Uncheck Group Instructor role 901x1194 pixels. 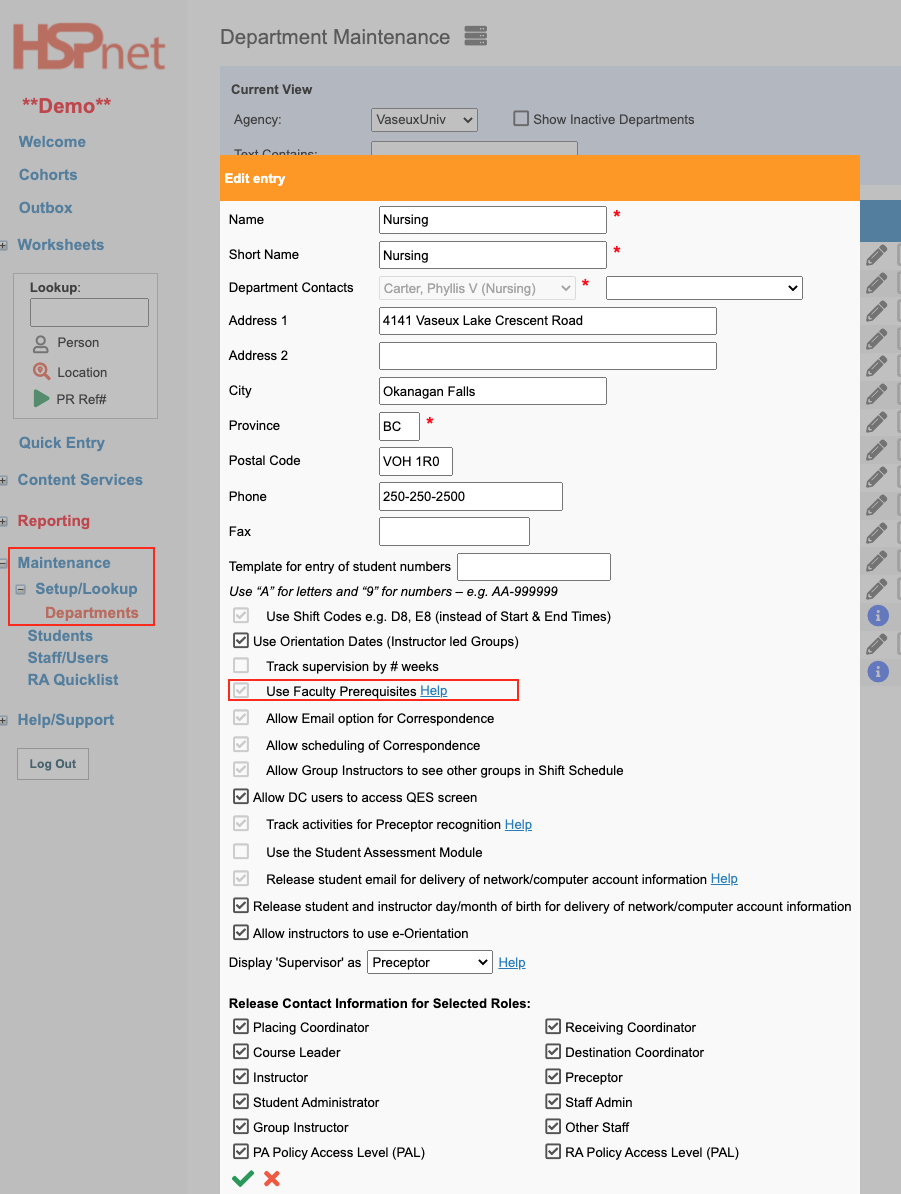[x=241, y=1126]
